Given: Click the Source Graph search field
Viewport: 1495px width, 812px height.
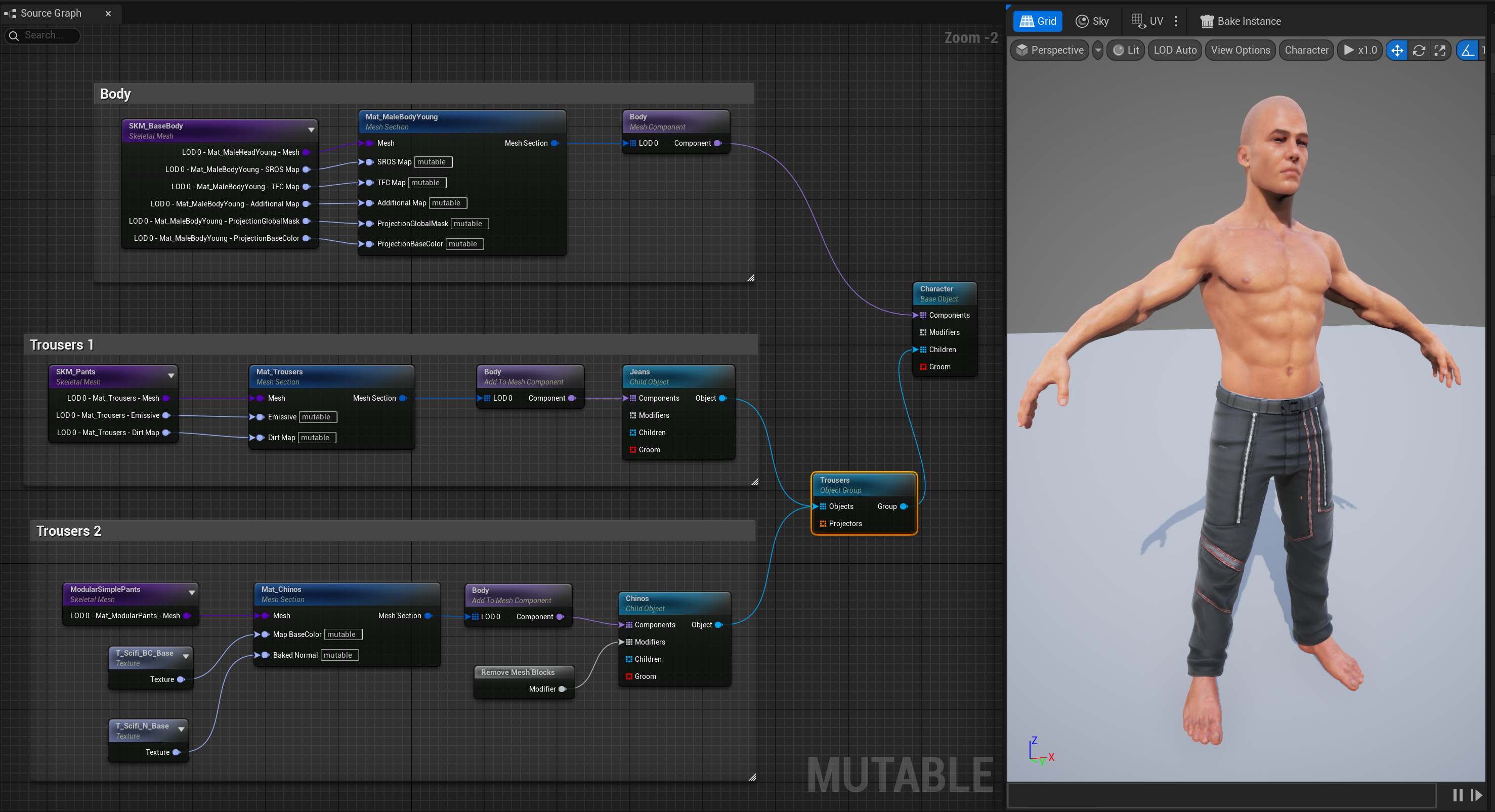Looking at the screenshot, I should pos(42,35).
